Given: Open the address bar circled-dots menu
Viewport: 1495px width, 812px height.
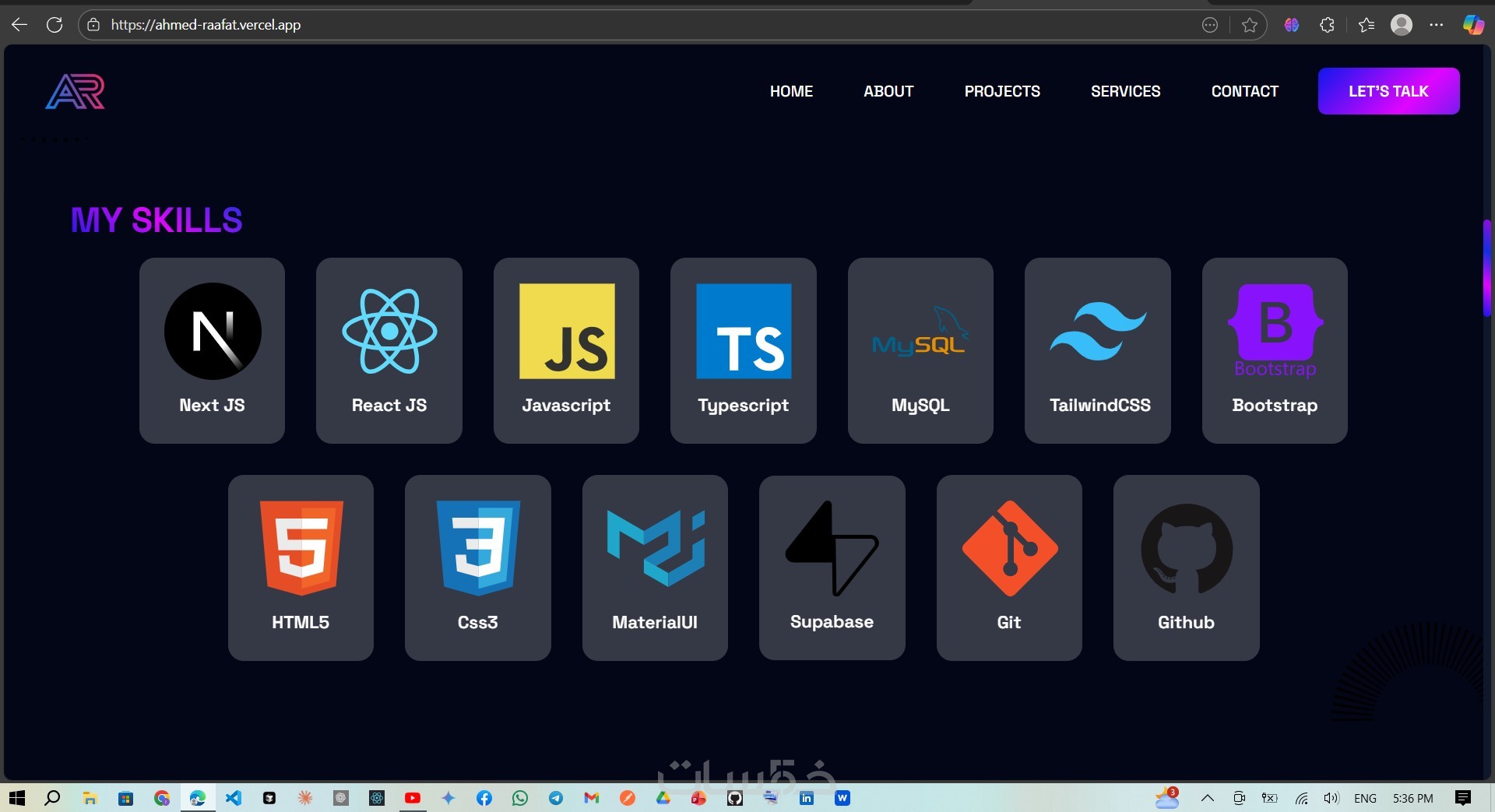Looking at the screenshot, I should click(1210, 25).
